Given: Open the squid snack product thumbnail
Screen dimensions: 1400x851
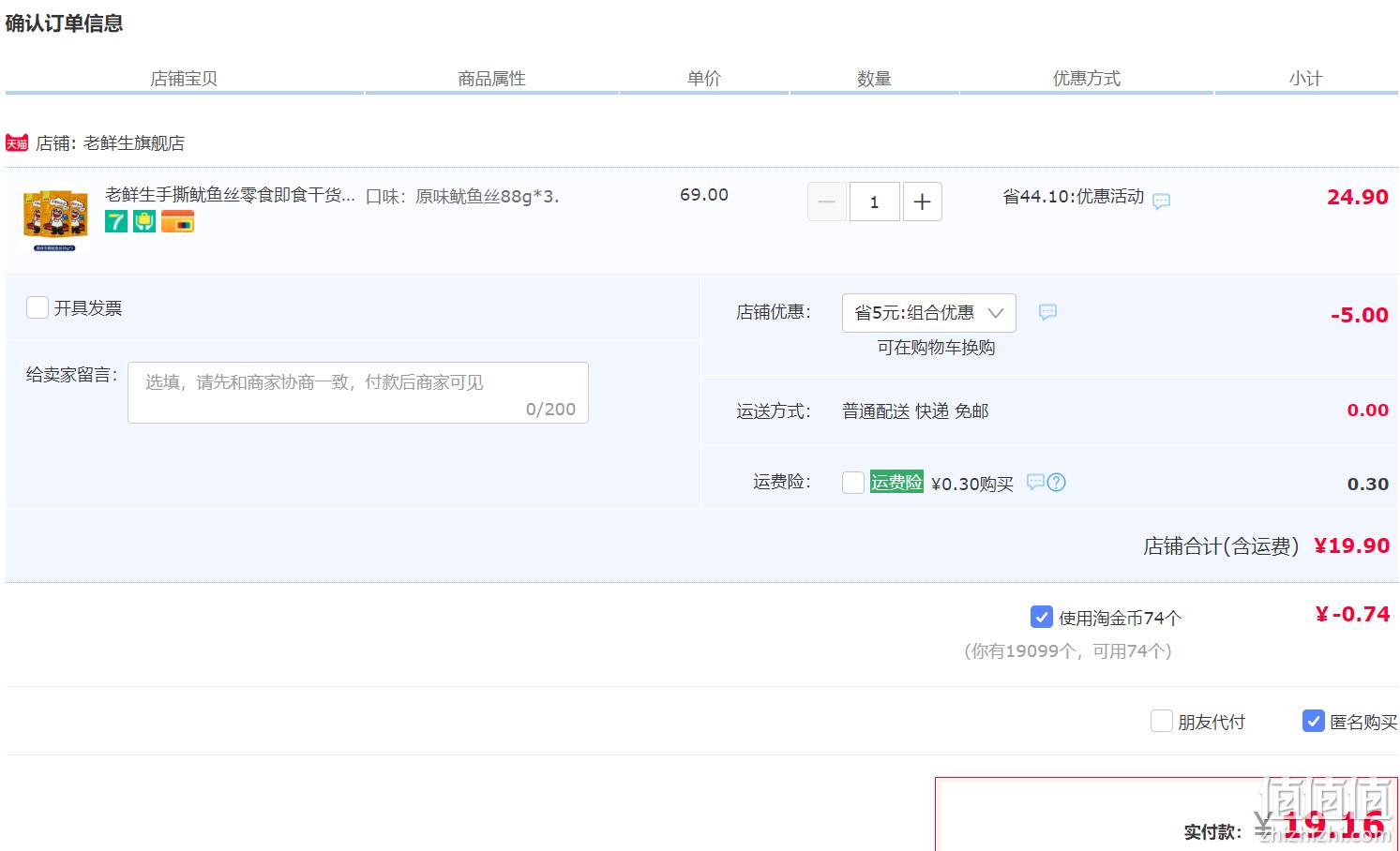Looking at the screenshot, I should click(56, 218).
